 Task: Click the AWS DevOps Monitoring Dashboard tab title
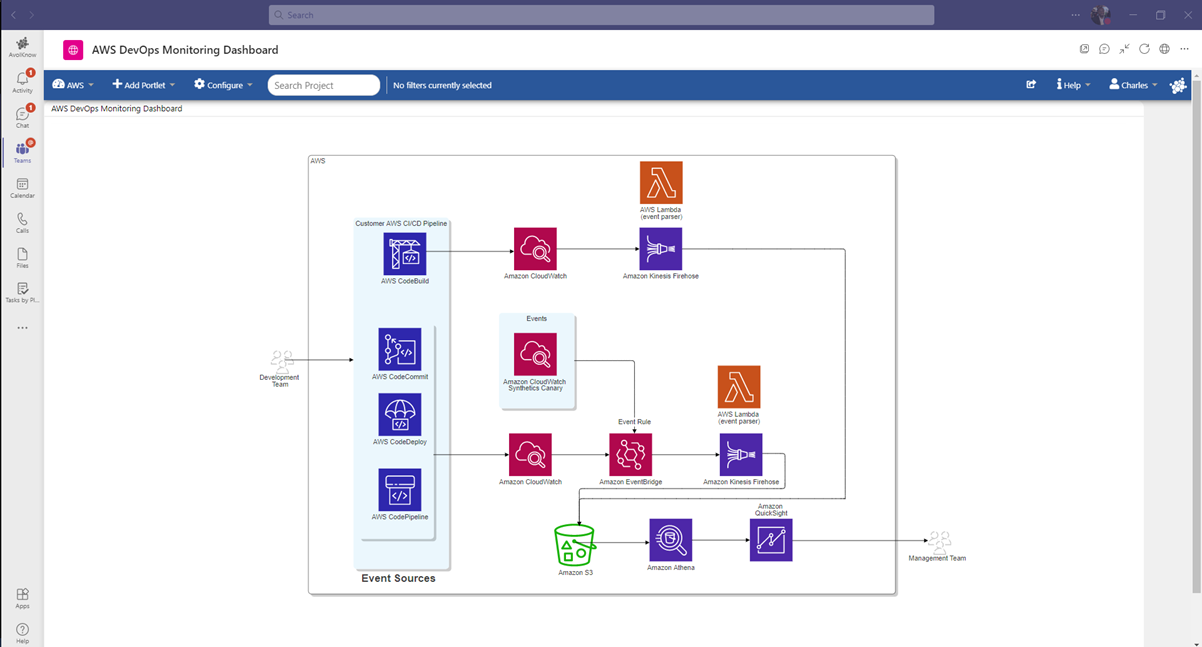point(185,50)
